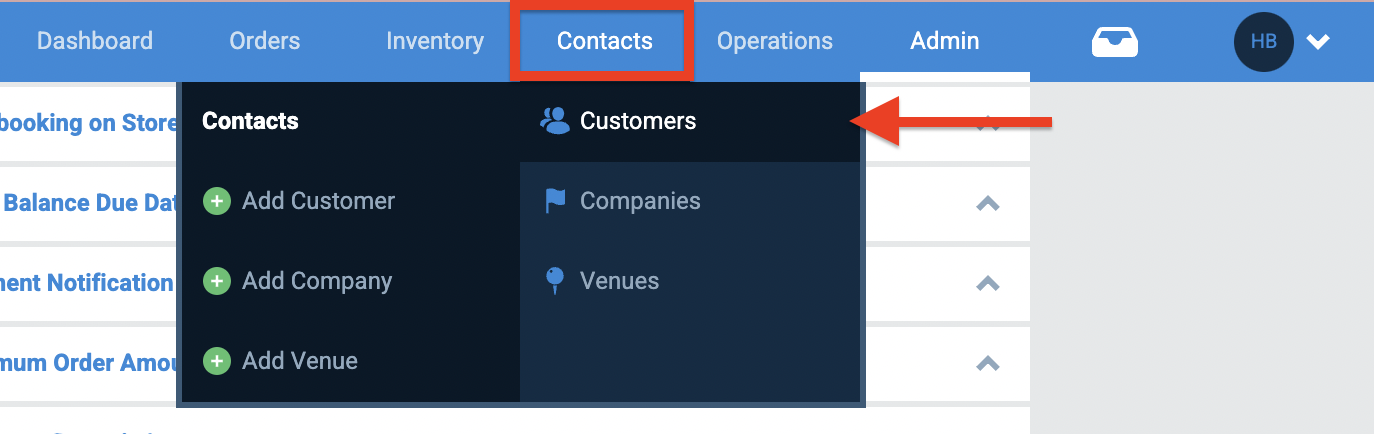Image resolution: width=1374 pixels, height=434 pixels.
Task: Open the Inventory menu
Action: coord(435,41)
